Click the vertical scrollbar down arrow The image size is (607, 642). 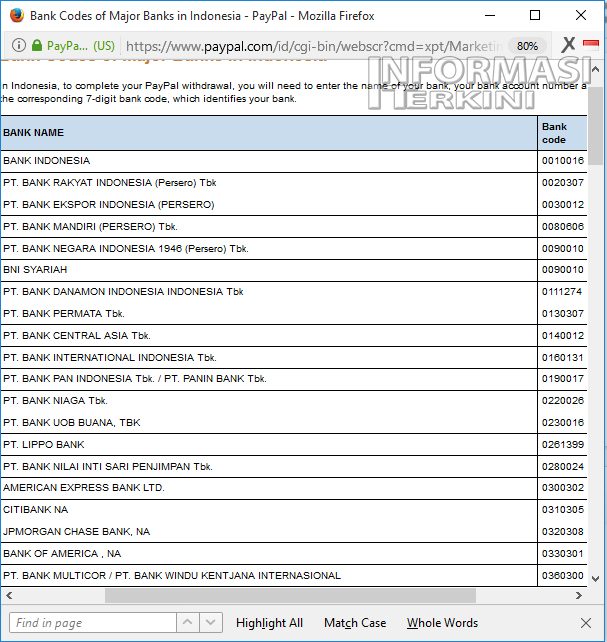click(x=596, y=579)
